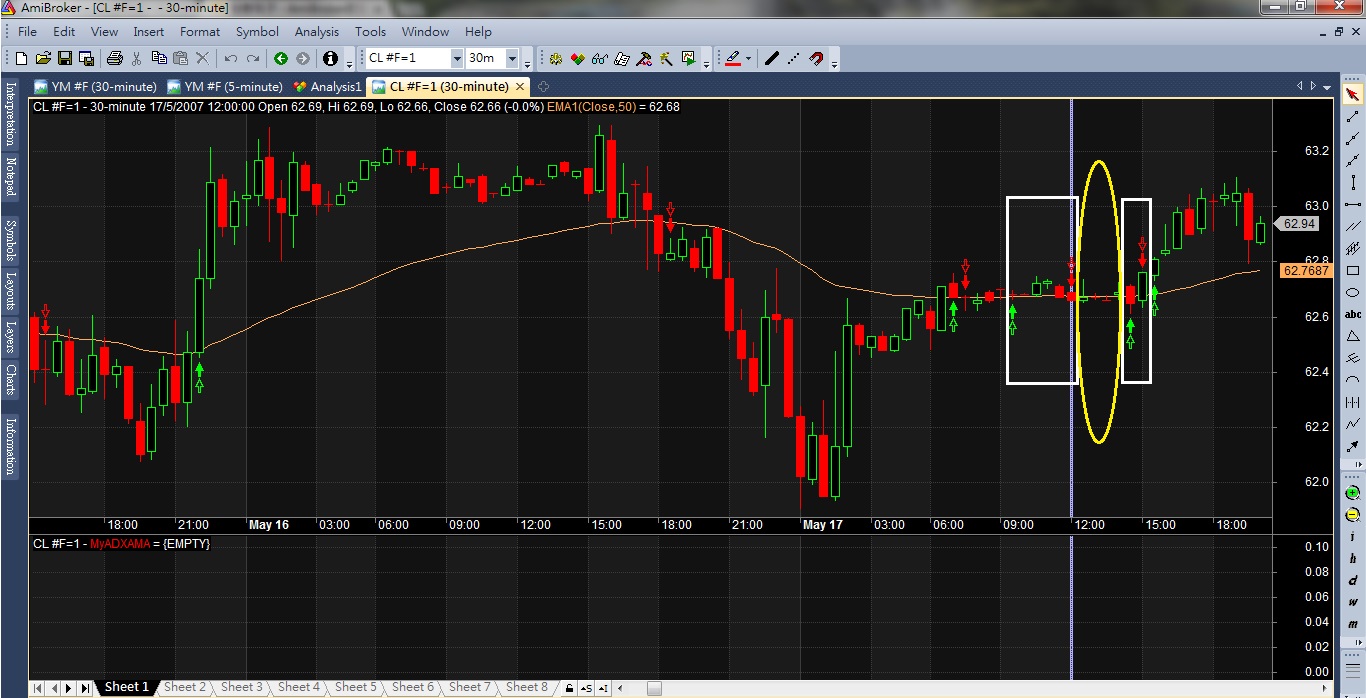Toggle the thick line style button
The image size is (1366, 698).
771,59
